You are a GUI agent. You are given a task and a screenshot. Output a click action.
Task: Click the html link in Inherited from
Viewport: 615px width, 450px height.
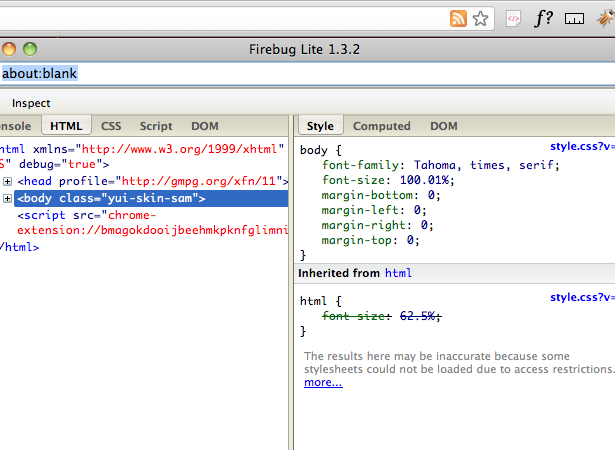coord(398,273)
